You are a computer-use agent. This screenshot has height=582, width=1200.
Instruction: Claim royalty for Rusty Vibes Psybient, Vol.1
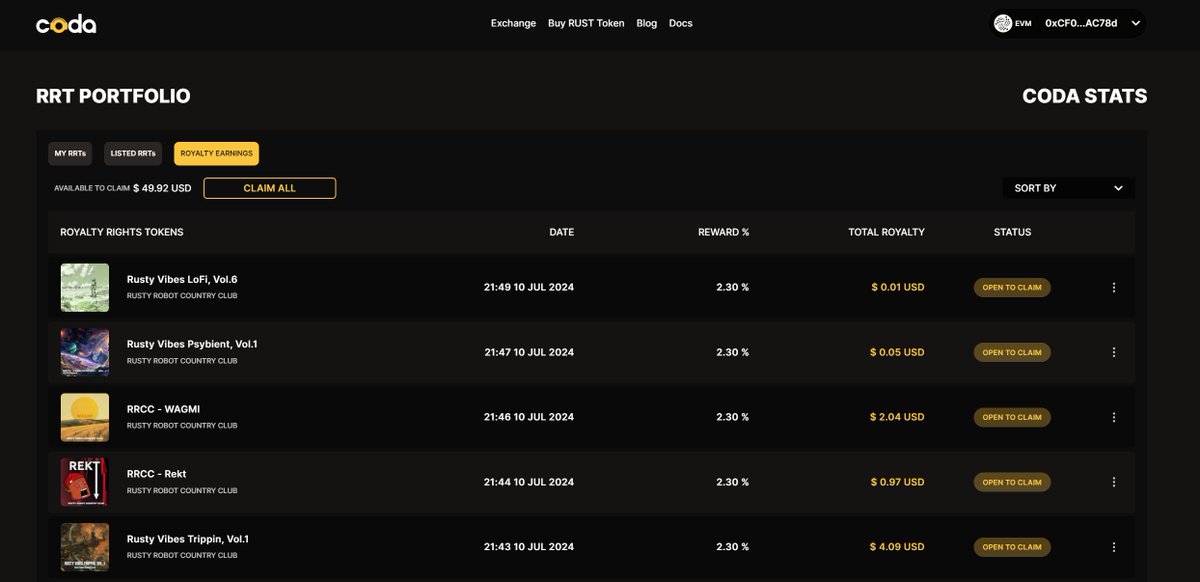click(x=1012, y=352)
